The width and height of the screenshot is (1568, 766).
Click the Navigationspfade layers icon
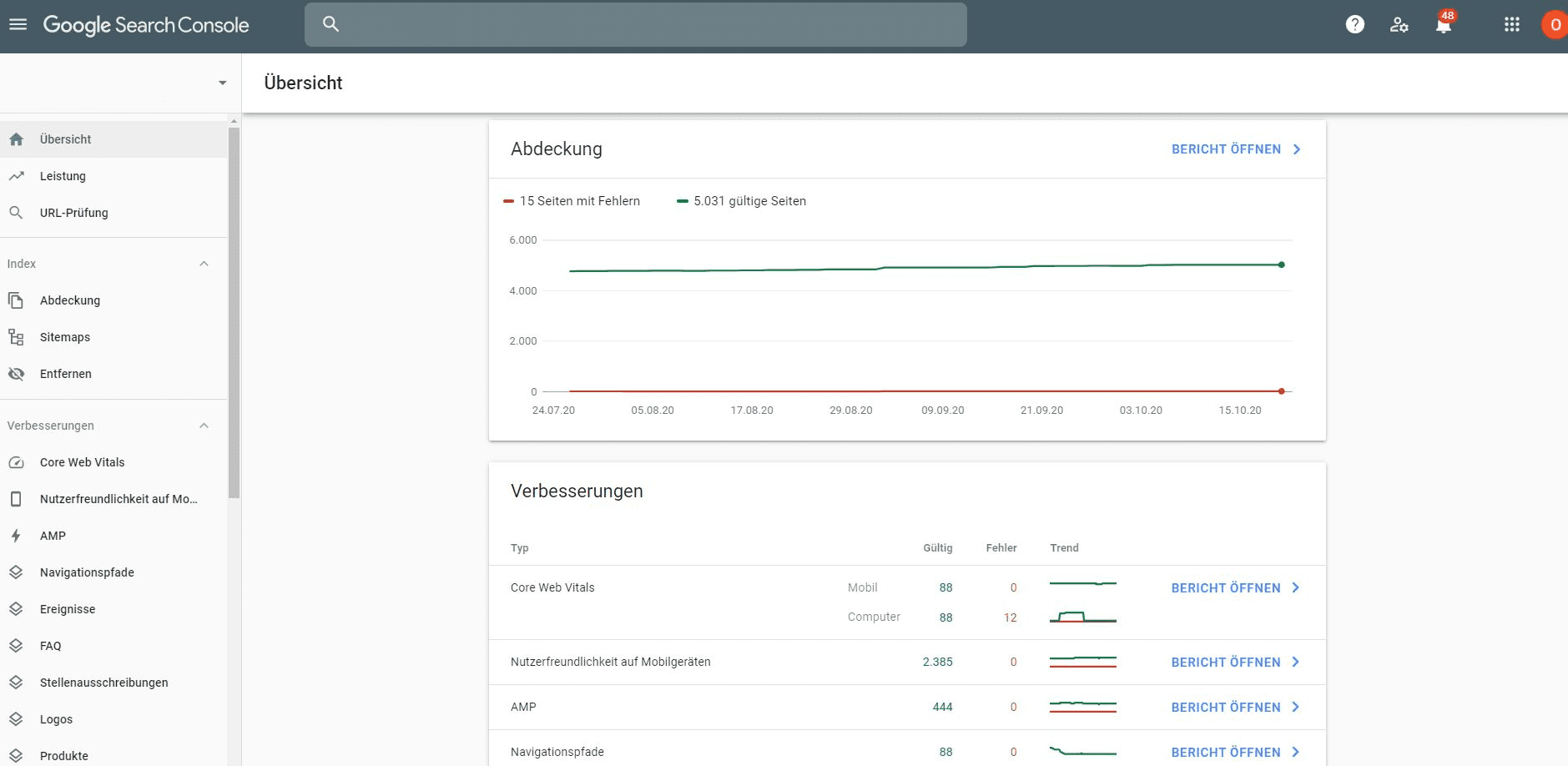click(x=16, y=572)
